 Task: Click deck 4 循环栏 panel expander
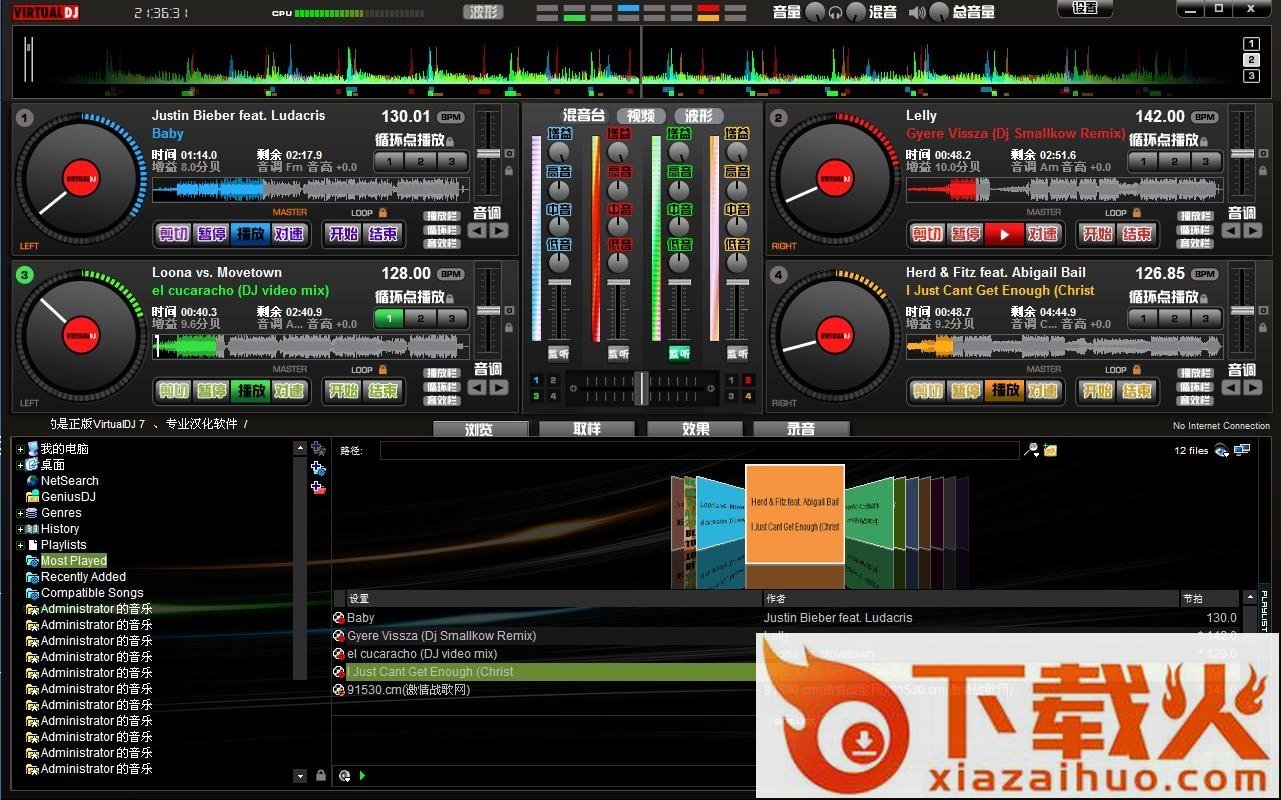pos(1196,387)
